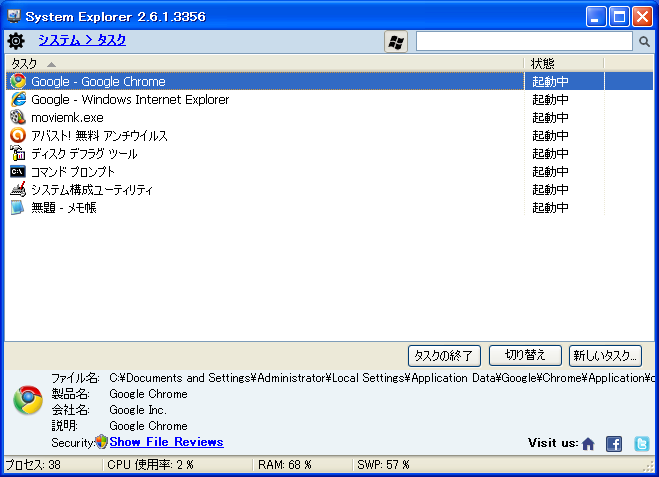Click the window resize grip corner
This screenshot has height=477, width=659.
pos(650,466)
